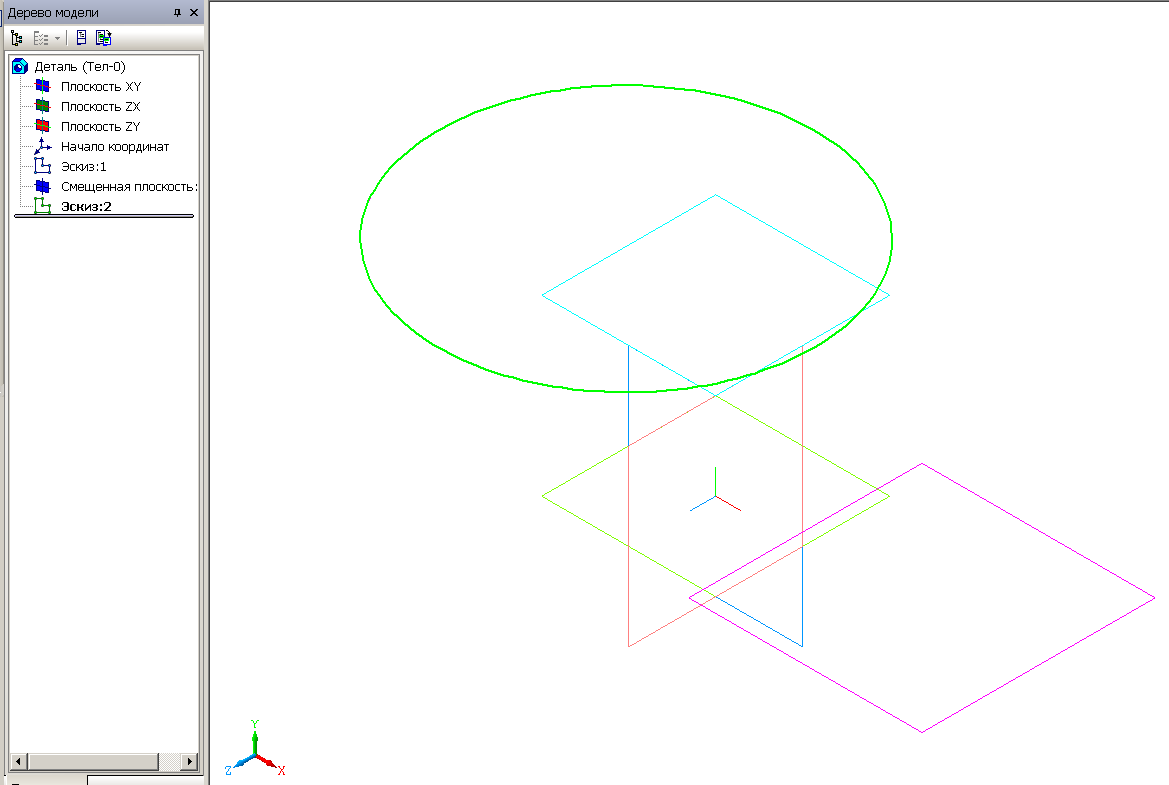Select Эскиз:1 in the model tree
This screenshot has height=785, width=1169.
click(84, 167)
